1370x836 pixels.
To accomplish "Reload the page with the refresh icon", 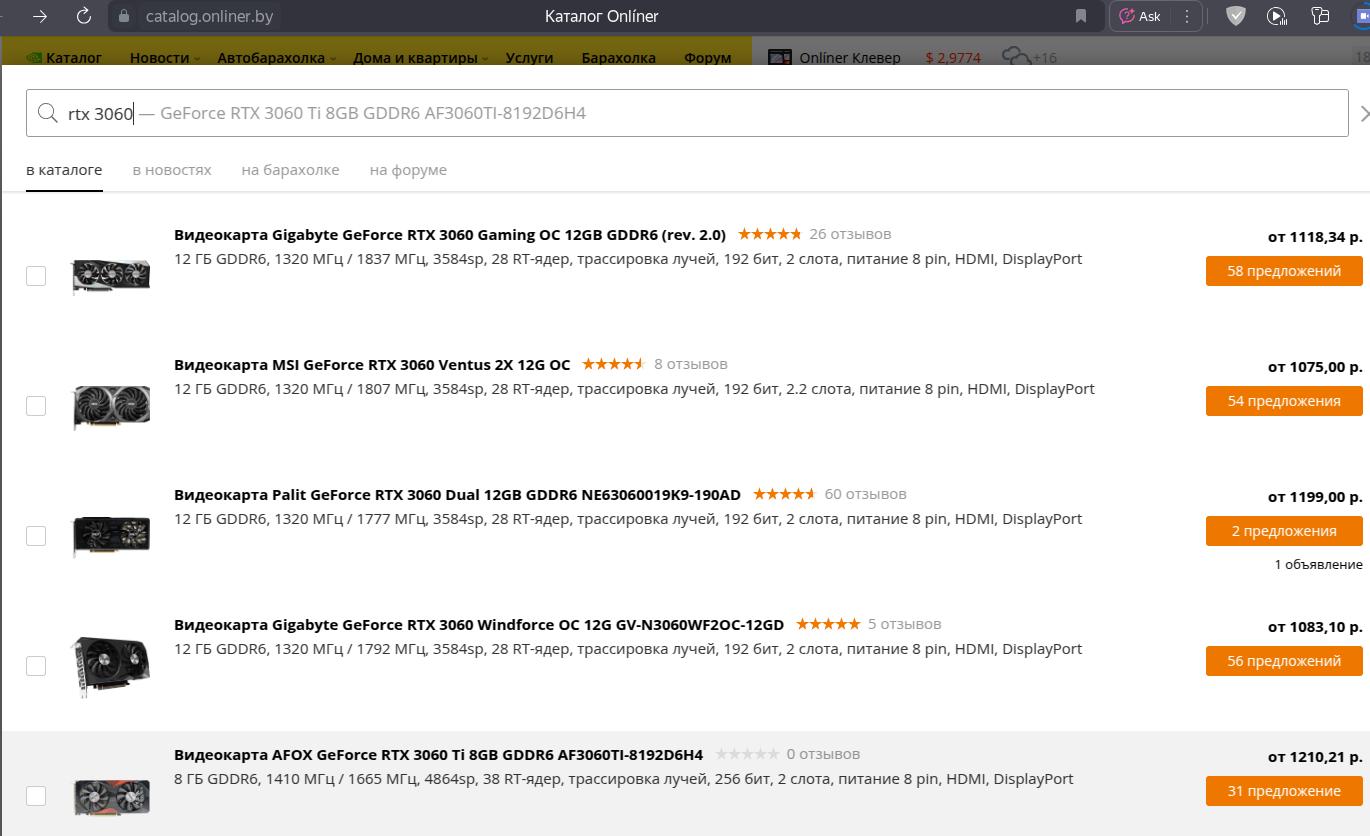I will pyautogui.click(x=84, y=16).
